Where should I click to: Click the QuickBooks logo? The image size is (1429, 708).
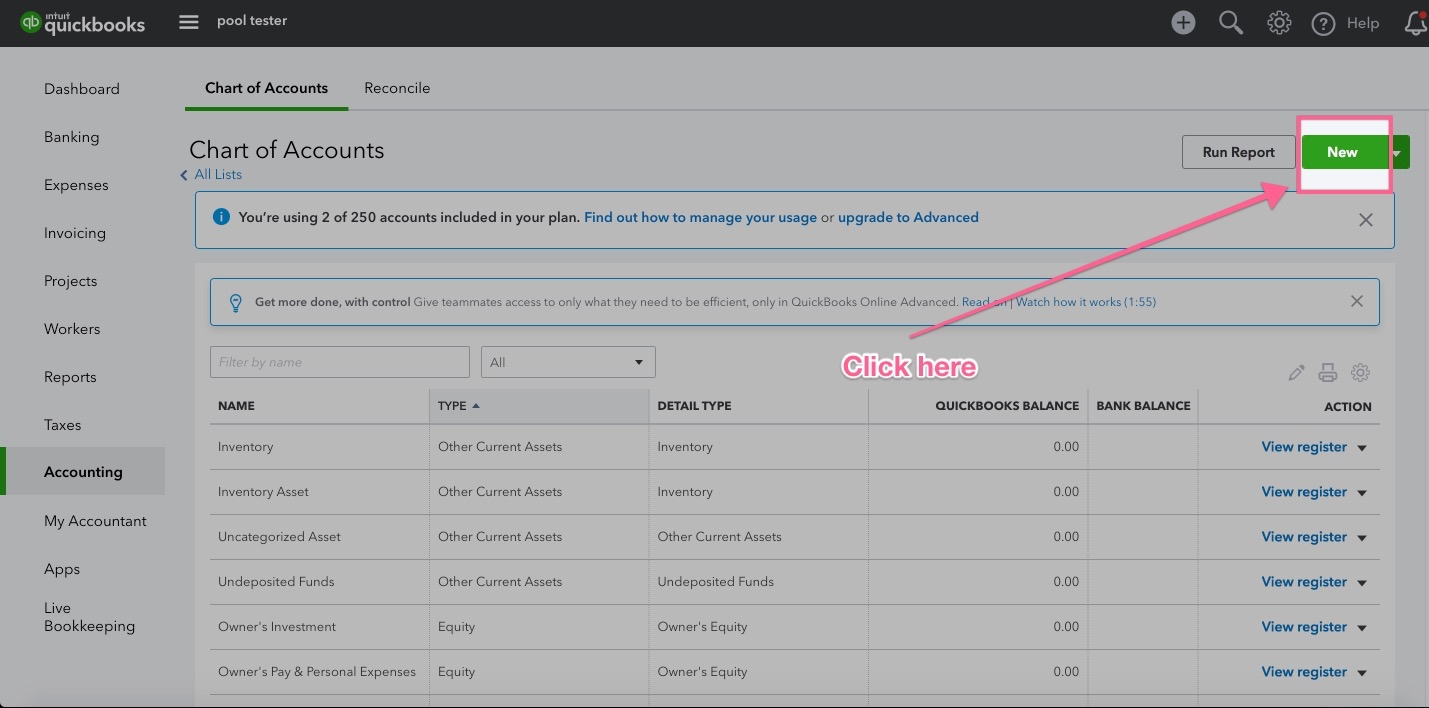pyautogui.click(x=83, y=23)
